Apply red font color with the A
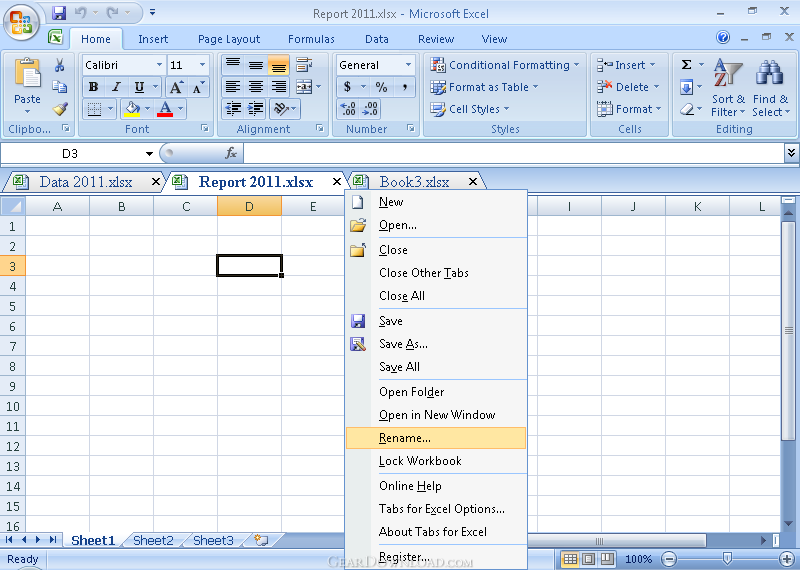800x570 pixels. (x=165, y=109)
